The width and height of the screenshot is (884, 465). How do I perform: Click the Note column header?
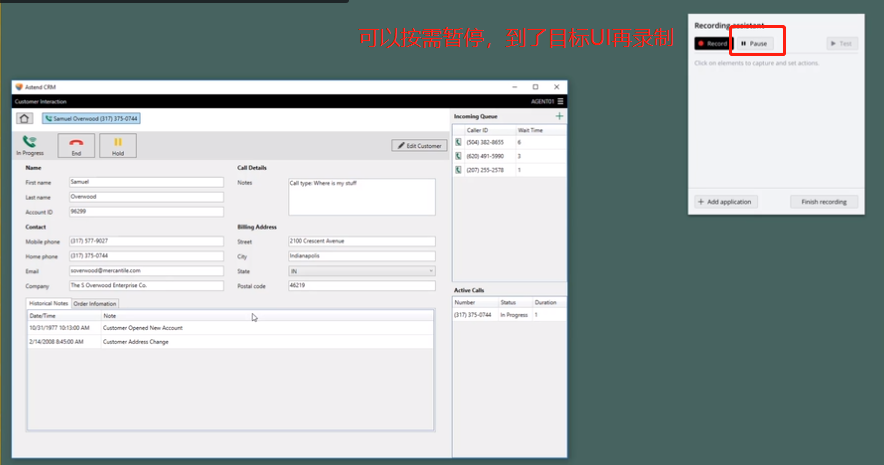pos(267,316)
